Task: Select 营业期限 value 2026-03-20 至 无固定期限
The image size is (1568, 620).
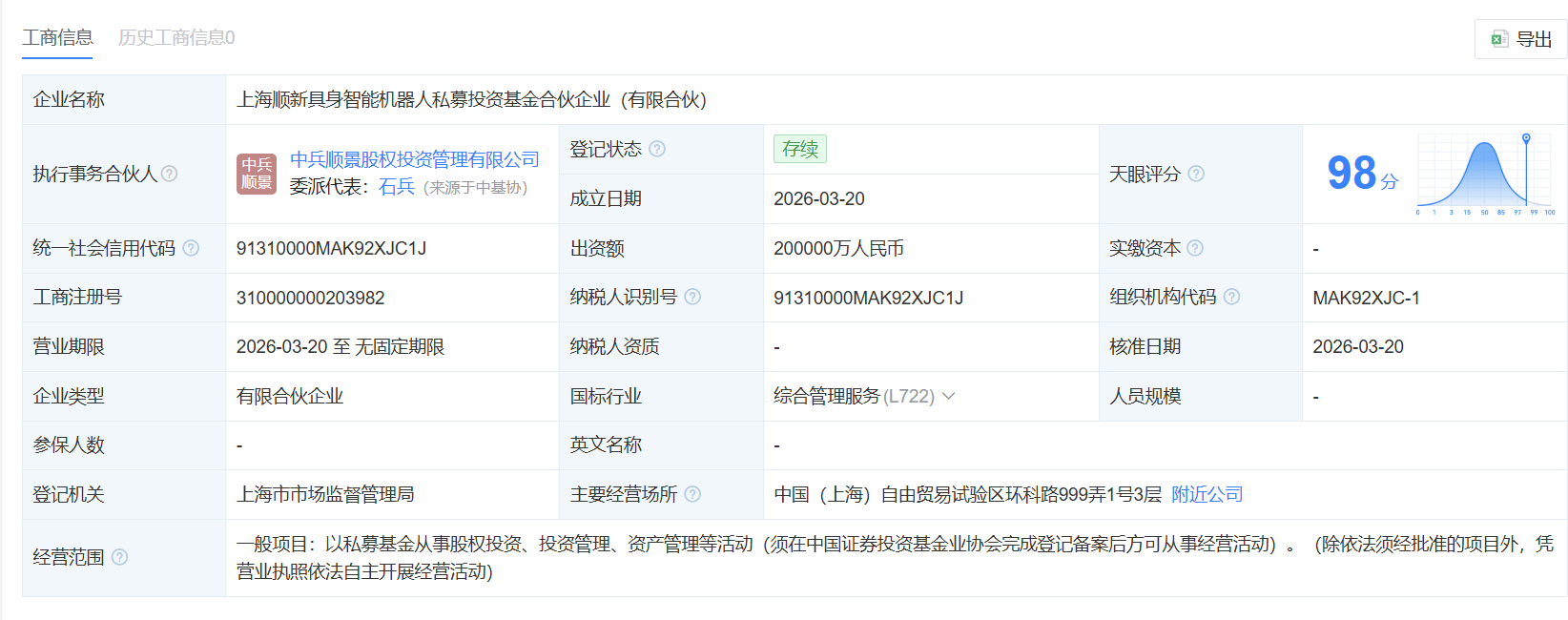Action: (340, 346)
